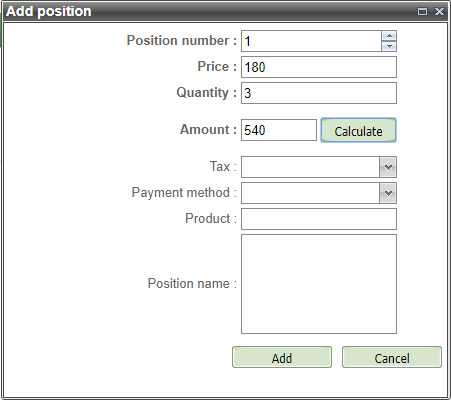
Task: Open the Payment method dropdown arrow
Action: pyautogui.click(x=388, y=193)
